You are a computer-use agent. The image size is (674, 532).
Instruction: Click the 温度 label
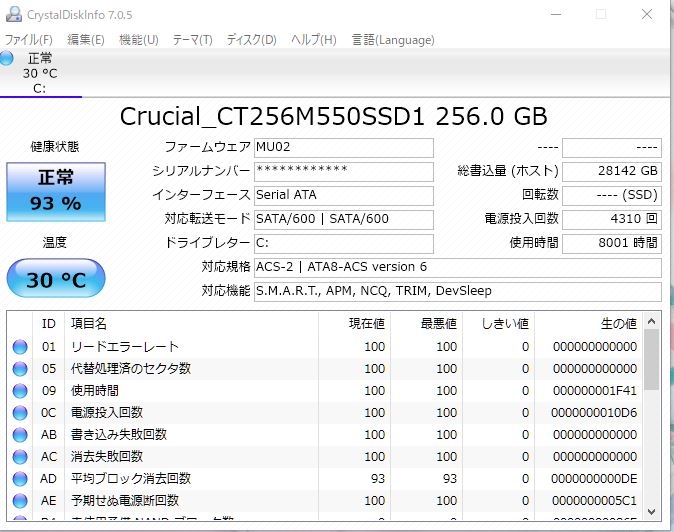point(55,242)
